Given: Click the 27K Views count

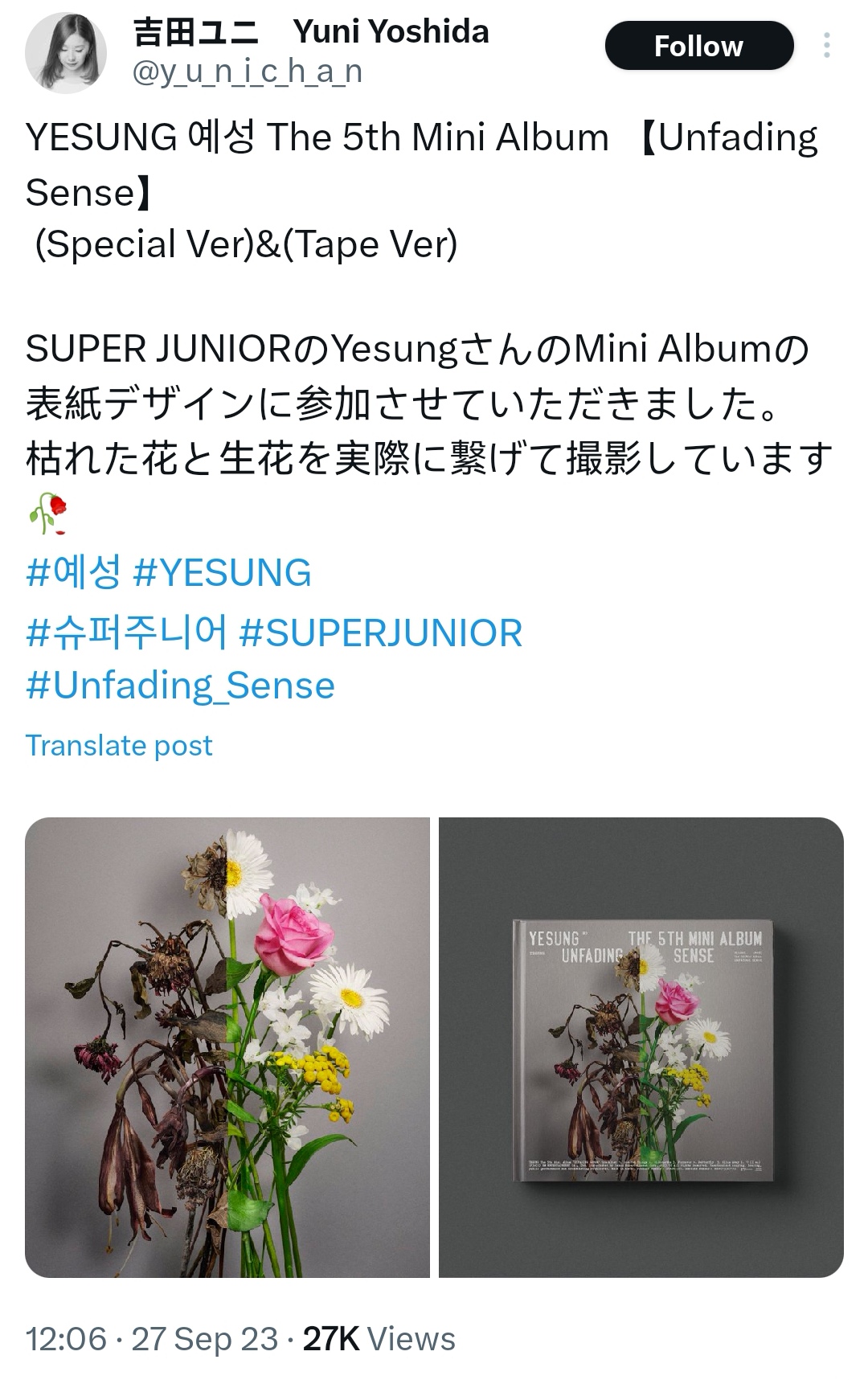Looking at the screenshot, I should 379,1339.
